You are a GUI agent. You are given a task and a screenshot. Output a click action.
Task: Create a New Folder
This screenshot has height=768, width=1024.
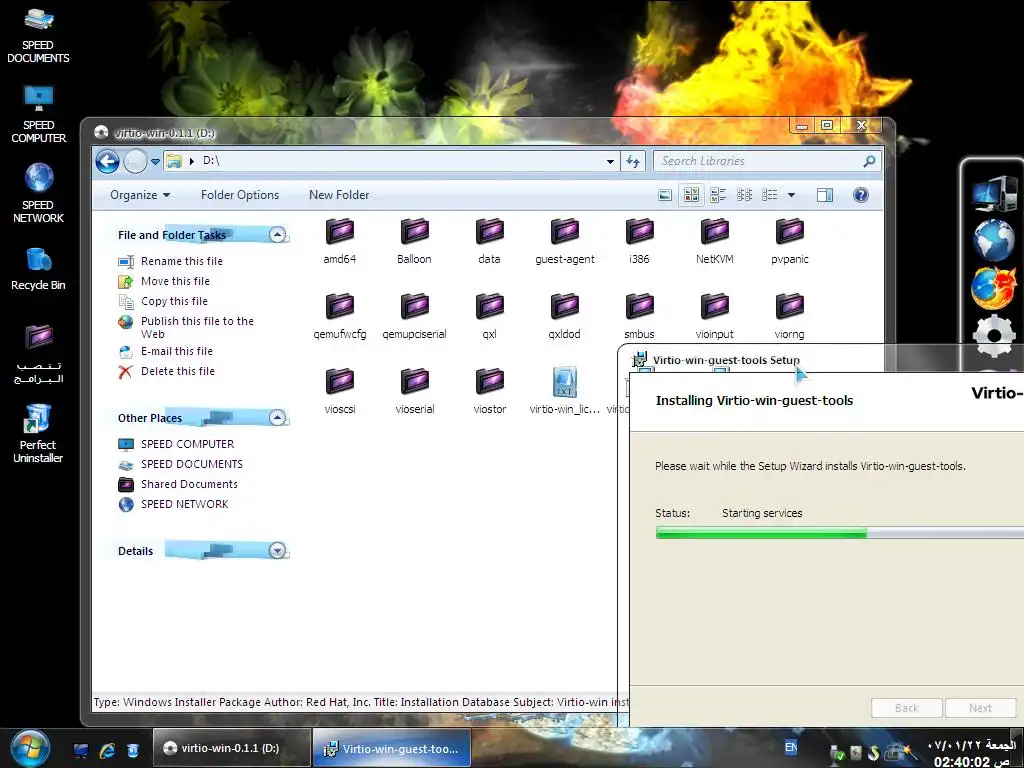[339, 195]
